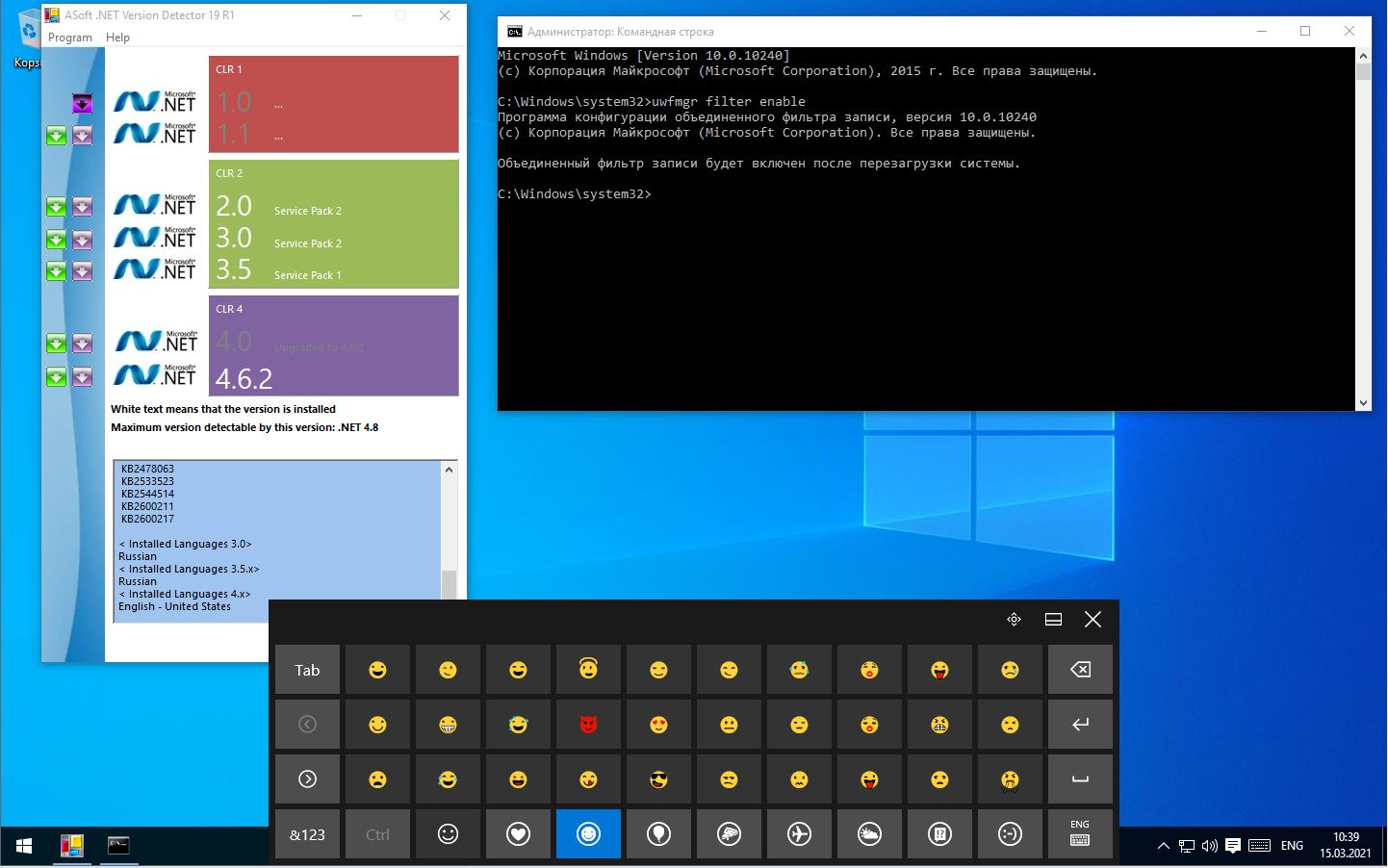Tap the Enter key on touch keyboard

click(1080, 725)
